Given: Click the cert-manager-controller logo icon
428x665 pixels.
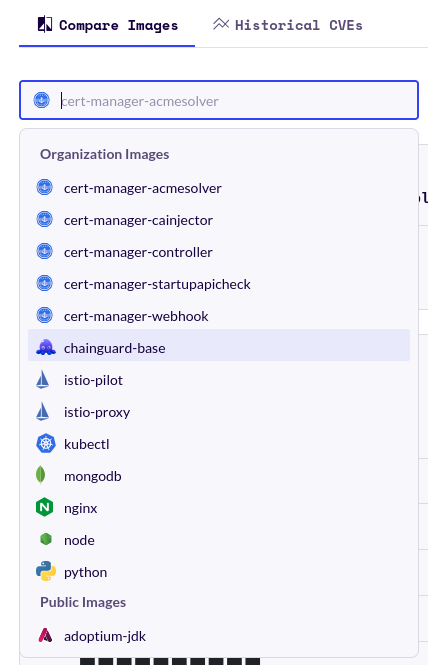Looking at the screenshot, I should (x=45, y=251).
